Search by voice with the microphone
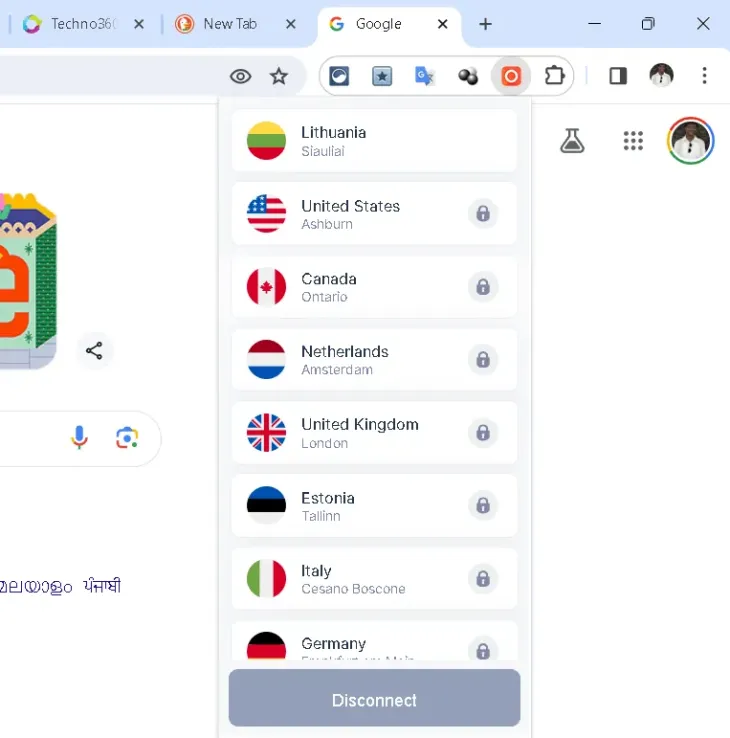 [79, 437]
